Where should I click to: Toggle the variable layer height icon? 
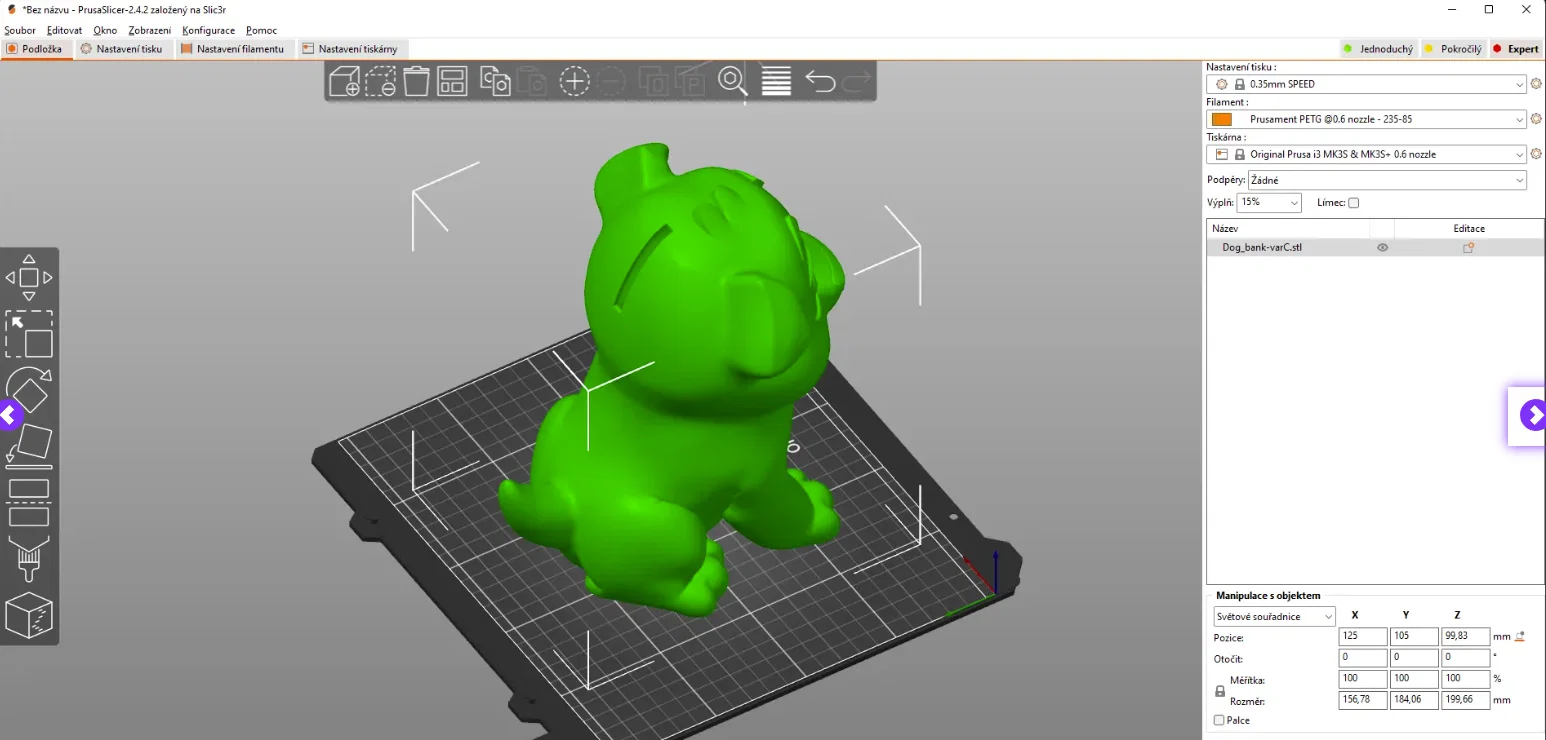pos(776,81)
